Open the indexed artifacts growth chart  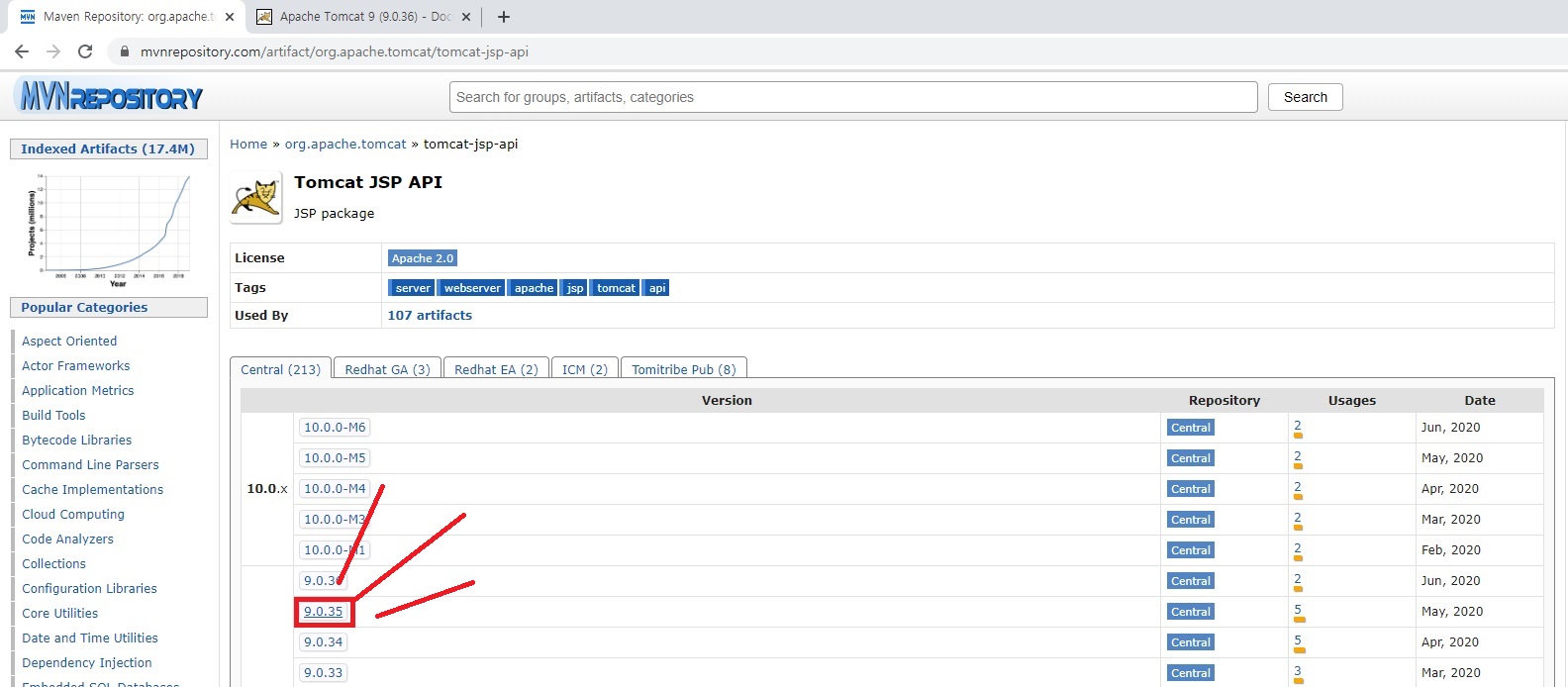tap(109, 230)
